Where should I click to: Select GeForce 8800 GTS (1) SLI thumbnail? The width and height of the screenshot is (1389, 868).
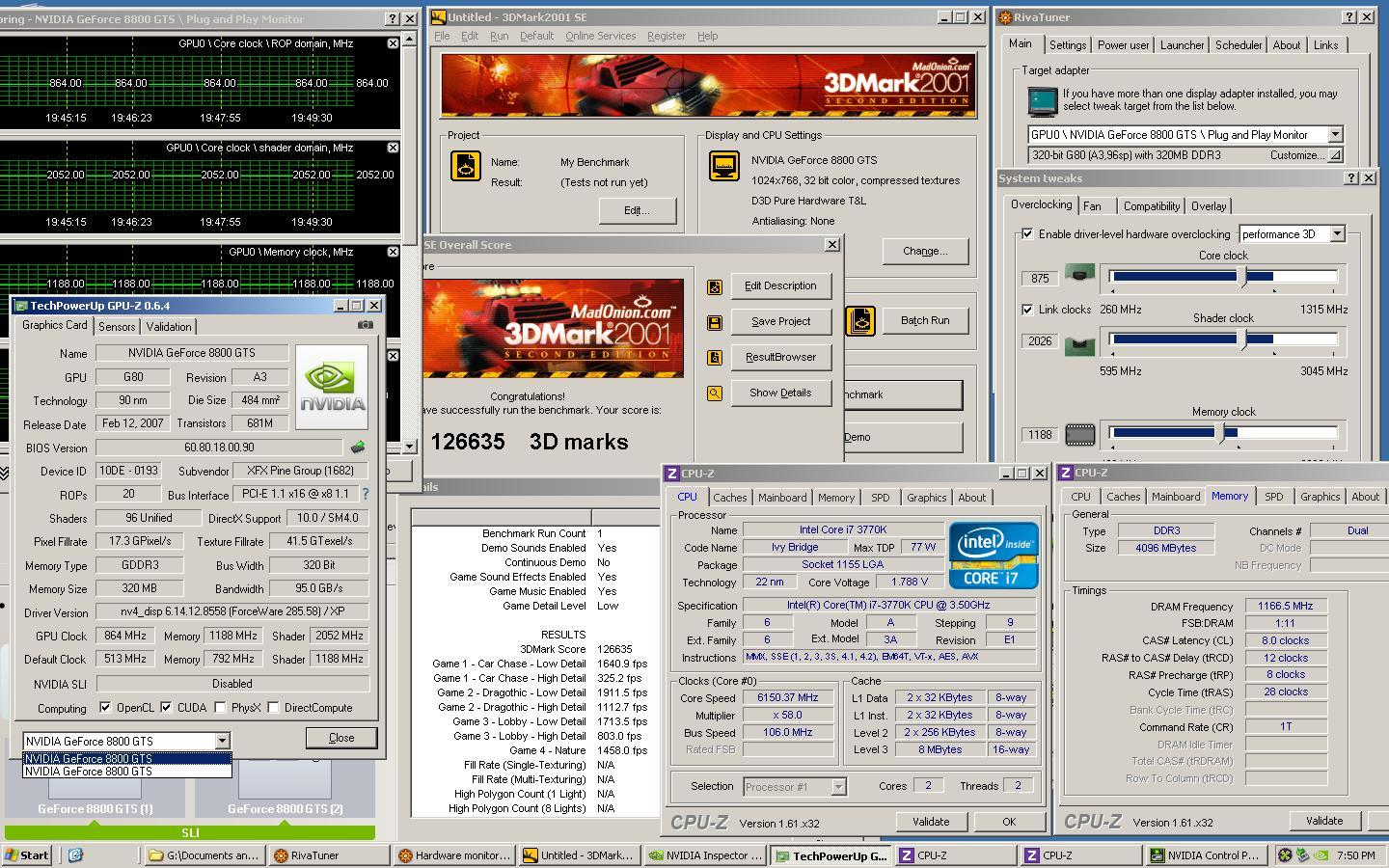[95, 787]
